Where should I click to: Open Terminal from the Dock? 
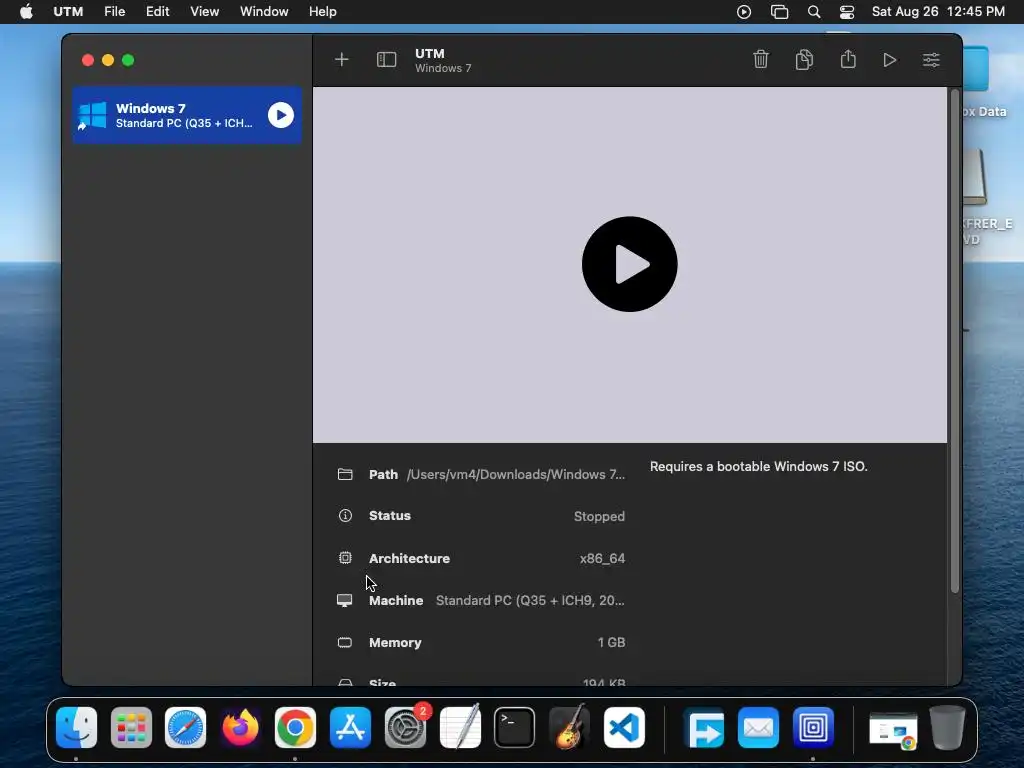(515, 728)
